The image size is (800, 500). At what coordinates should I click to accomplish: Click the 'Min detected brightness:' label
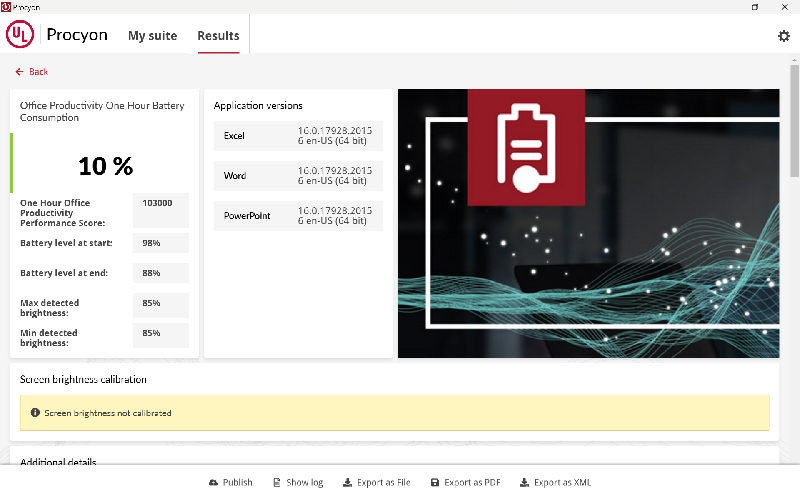pos(49,338)
